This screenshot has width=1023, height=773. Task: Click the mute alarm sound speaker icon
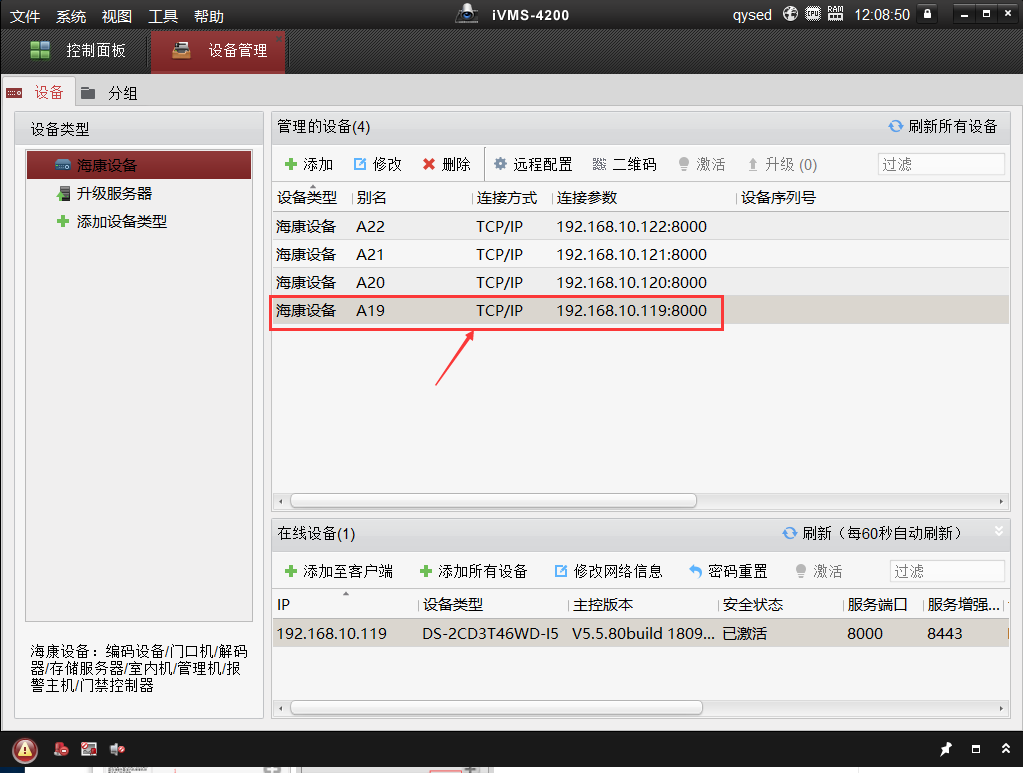tap(117, 749)
